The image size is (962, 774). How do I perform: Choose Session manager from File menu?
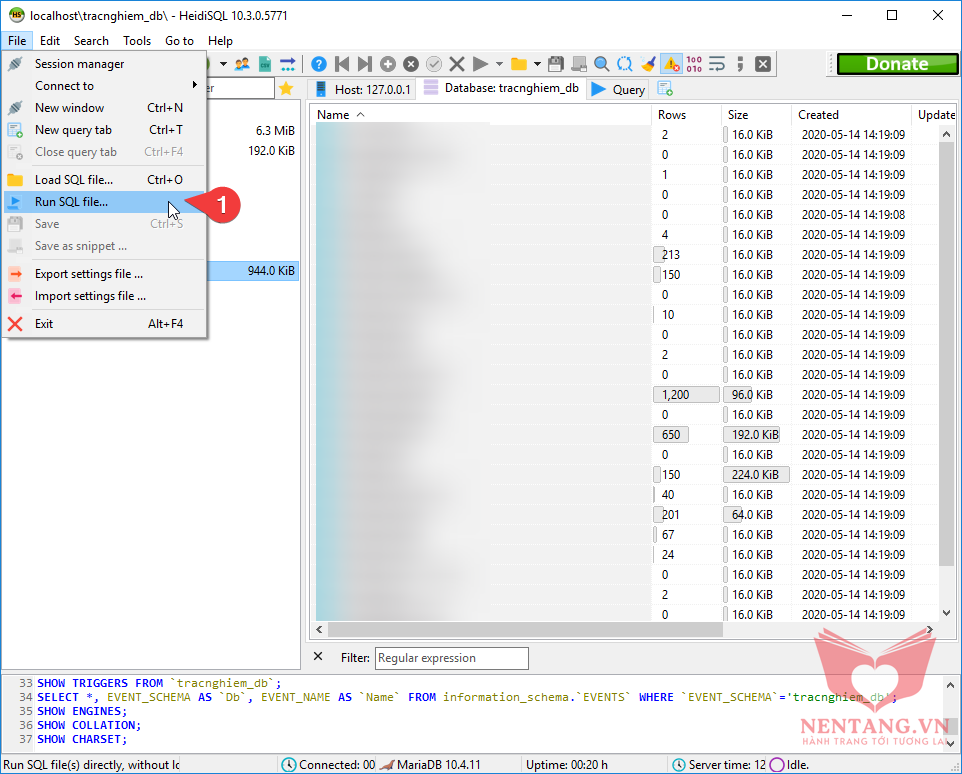tap(80, 64)
